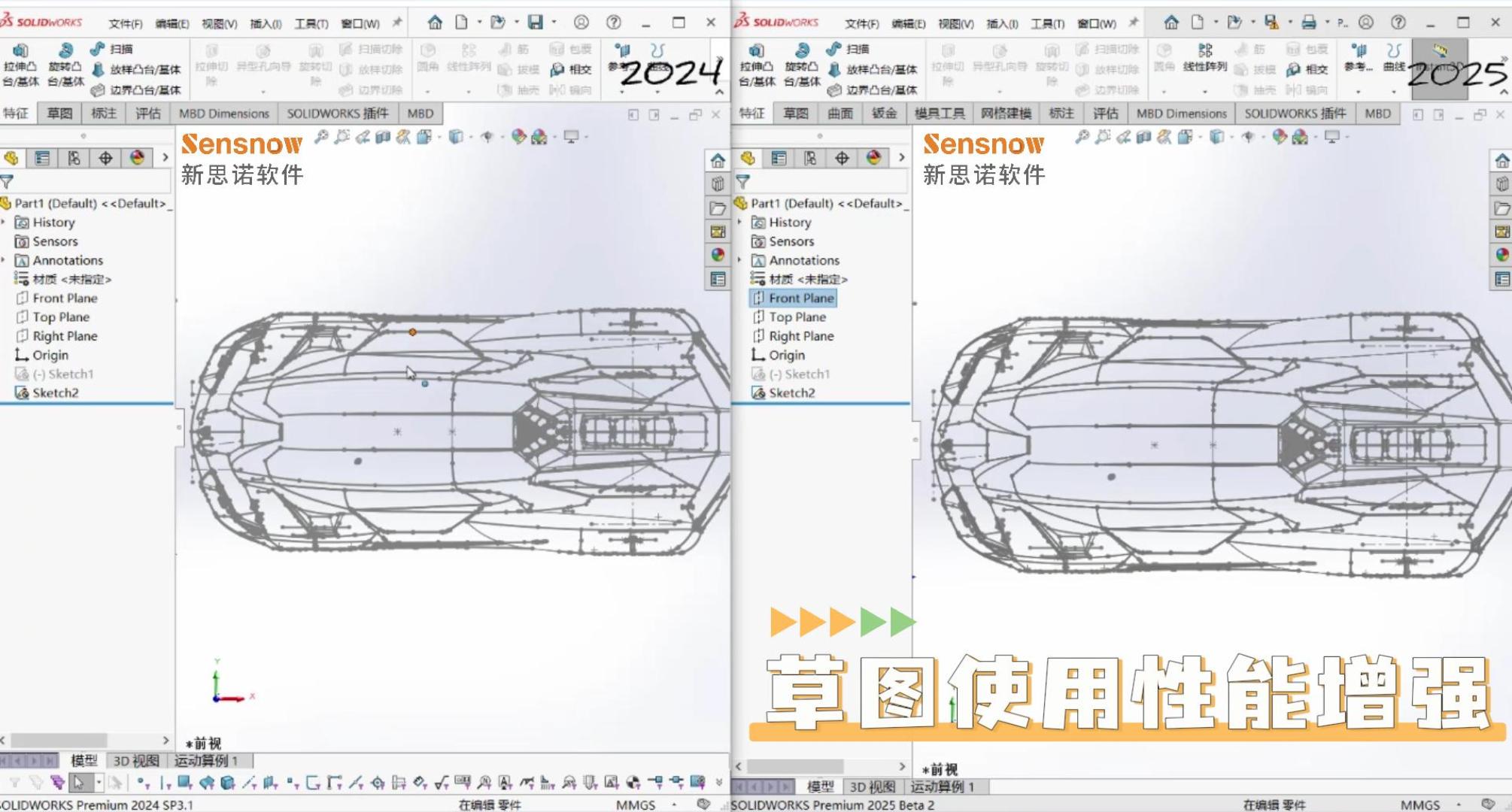Open the 钣金 tab in right window ribbon
This screenshot has width=1512, height=812.
click(884, 114)
